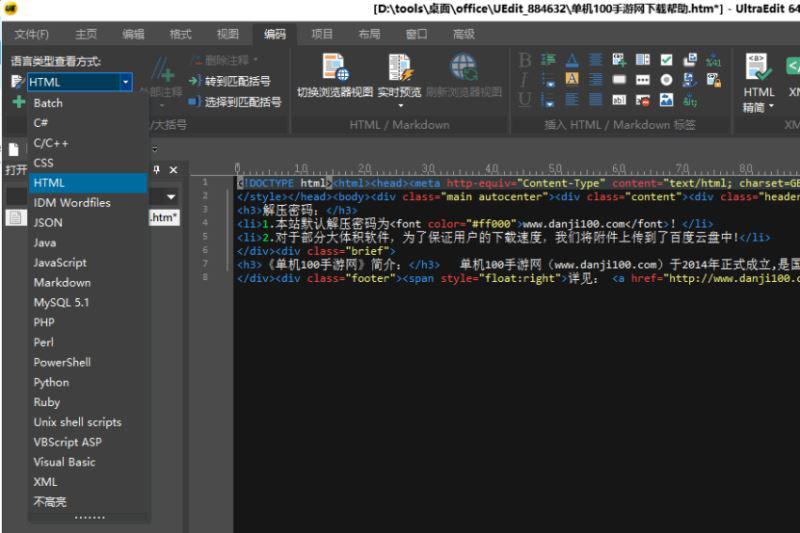800x533 pixels.
Task: Click the insert HTML tag with plus icon
Action: [x=619, y=60]
